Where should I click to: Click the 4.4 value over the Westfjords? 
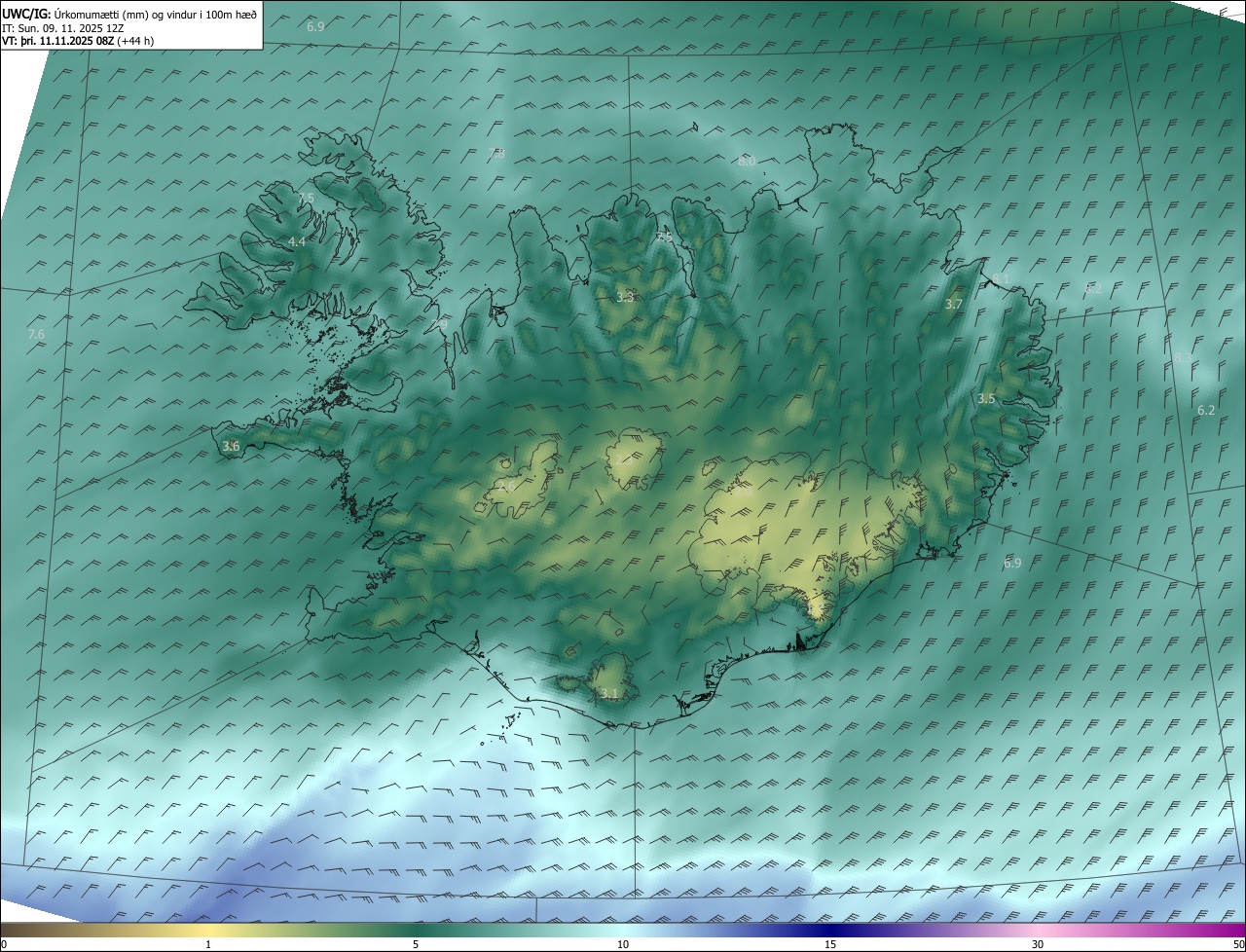[297, 241]
